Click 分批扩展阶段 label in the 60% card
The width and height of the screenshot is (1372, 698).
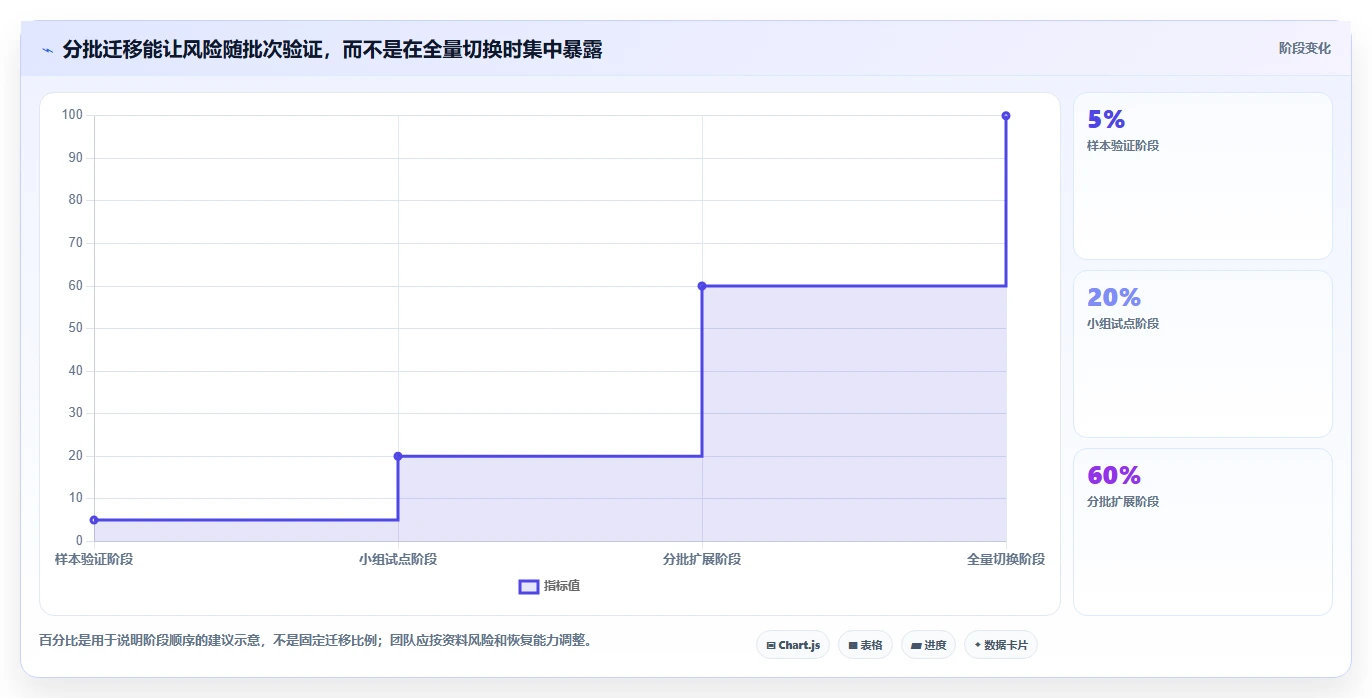click(x=1123, y=502)
